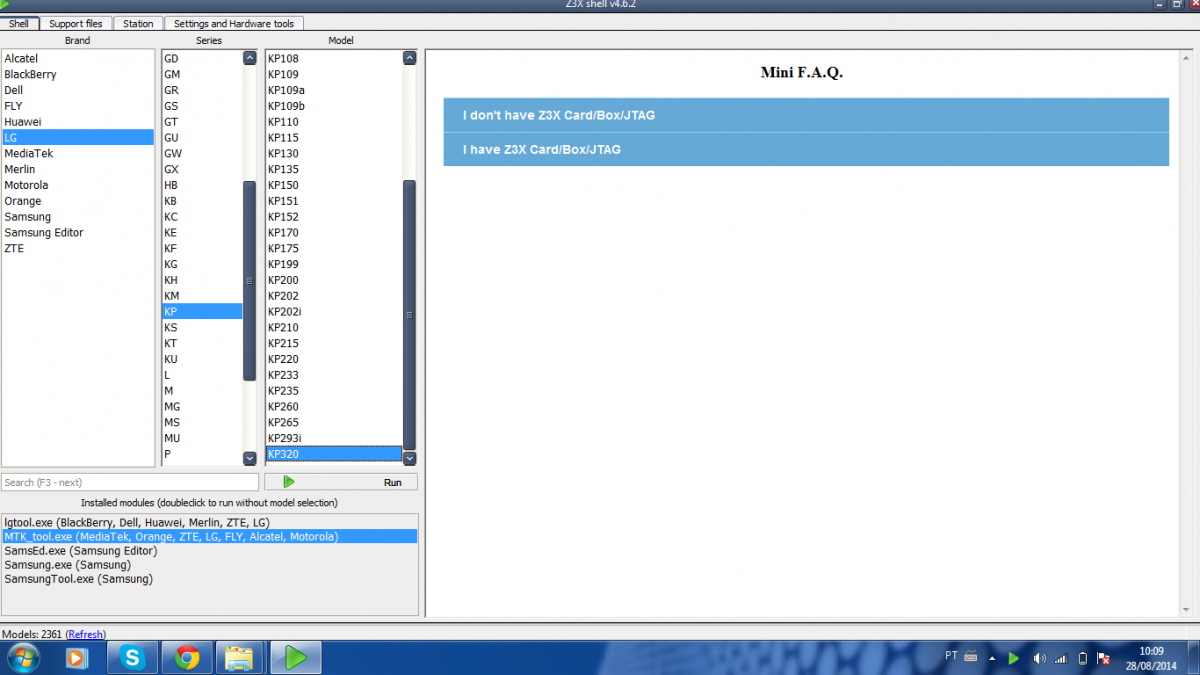The image size is (1200, 675).
Task: Select LG brand in list
Action: click(78, 137)
